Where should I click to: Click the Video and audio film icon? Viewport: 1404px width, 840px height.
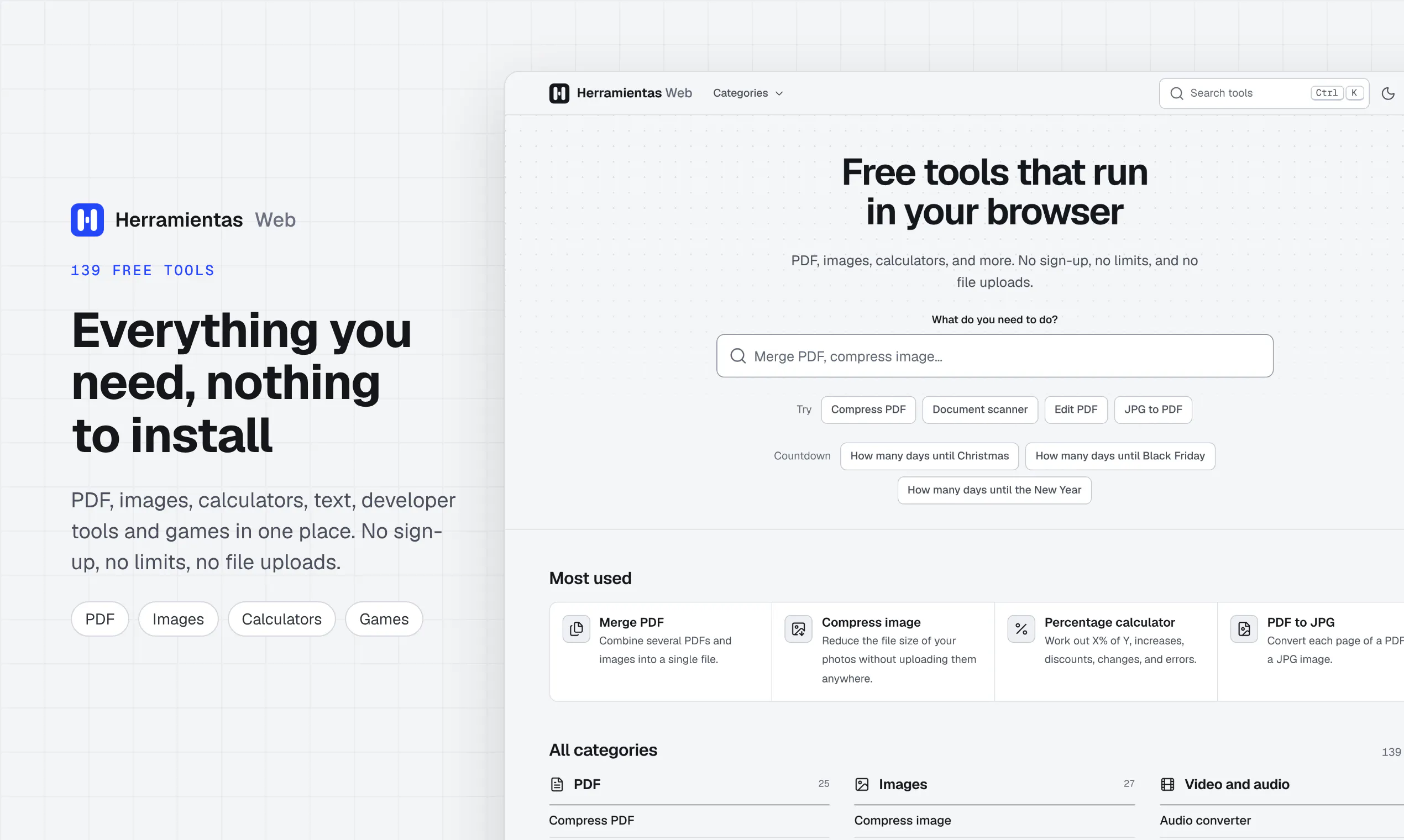point(1167,784)
